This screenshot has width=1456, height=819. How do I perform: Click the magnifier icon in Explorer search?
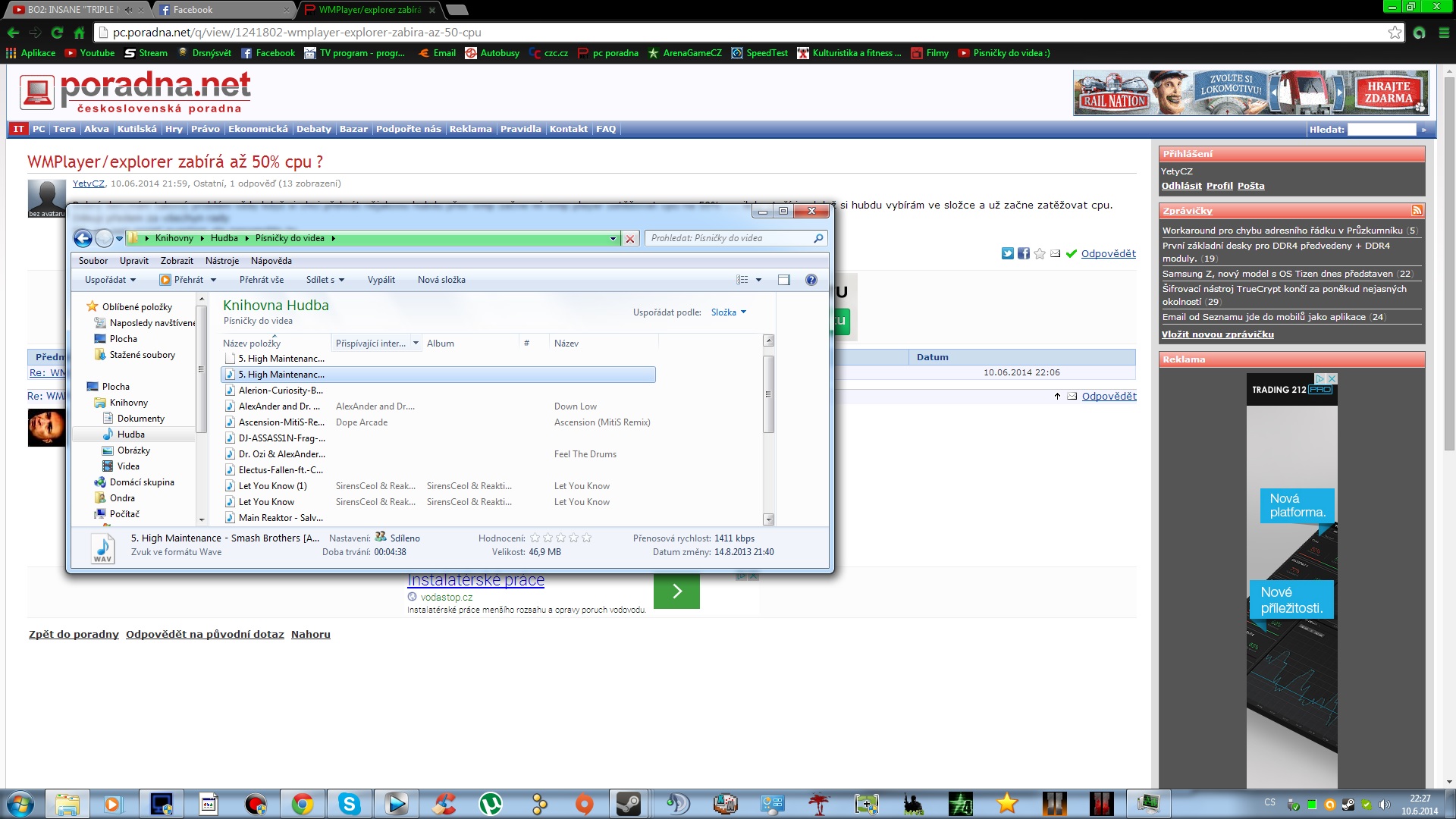click(x=818, y=239)
